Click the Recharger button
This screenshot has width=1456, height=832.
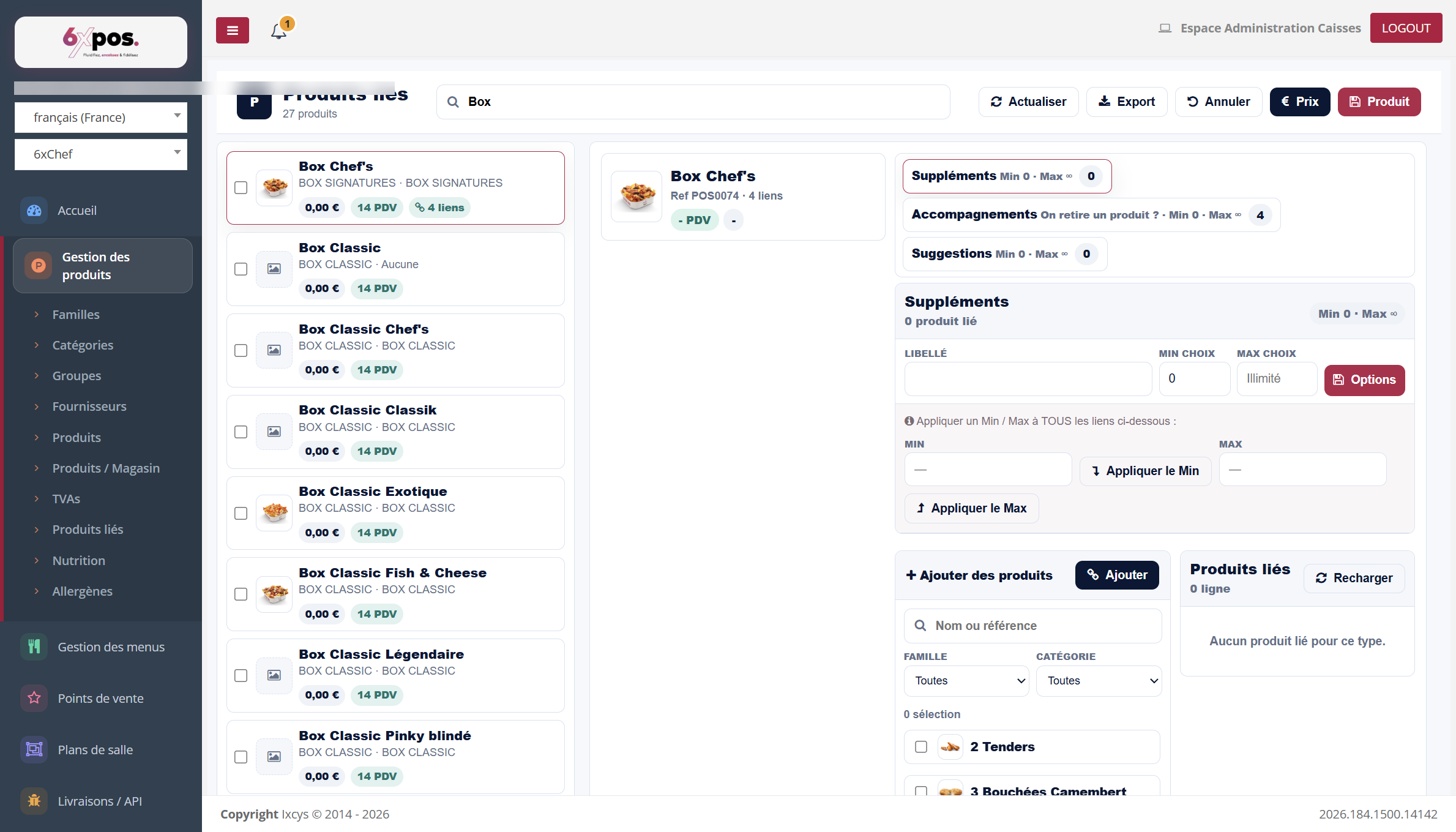(x=1354, y=578)
